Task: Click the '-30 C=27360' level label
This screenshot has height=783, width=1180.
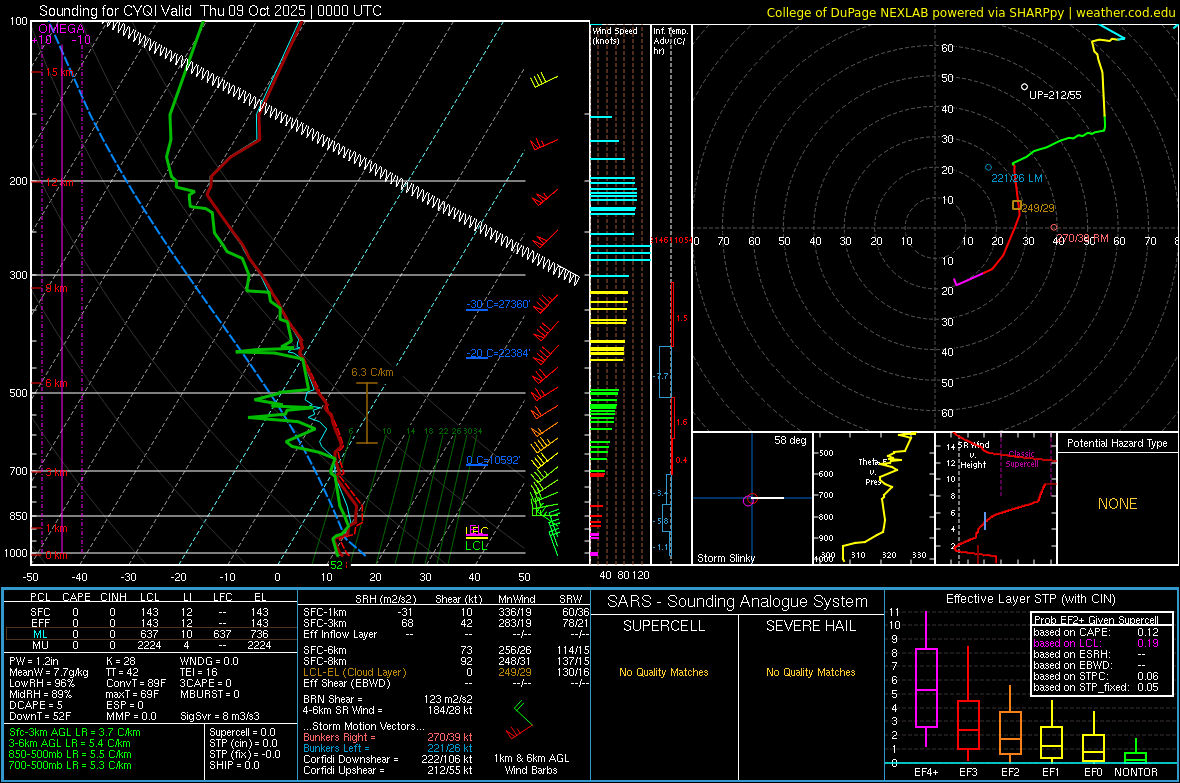Action: pos(498,304)
